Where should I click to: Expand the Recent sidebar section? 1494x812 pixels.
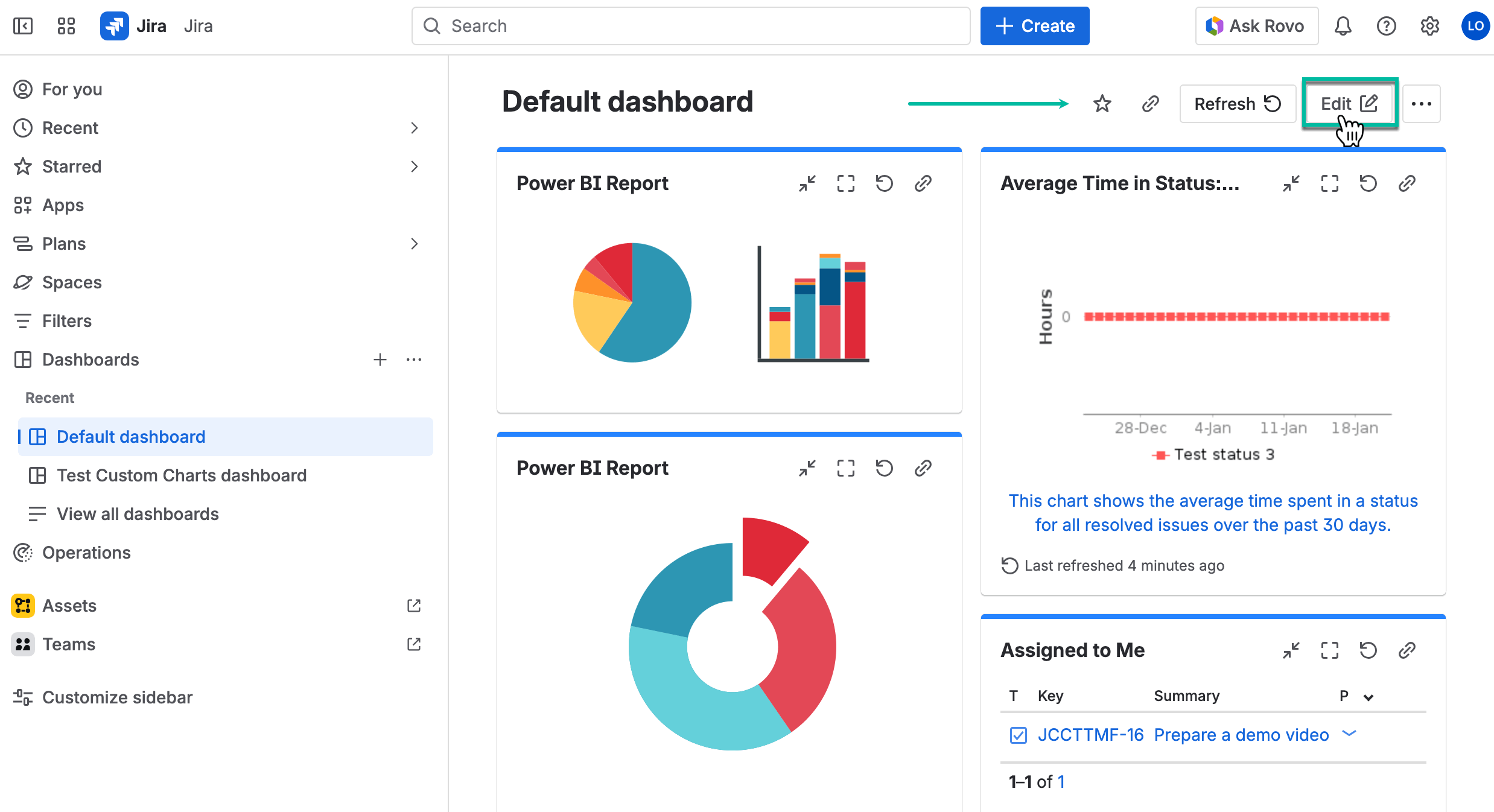pyautogui.click(x=414, y=128)
